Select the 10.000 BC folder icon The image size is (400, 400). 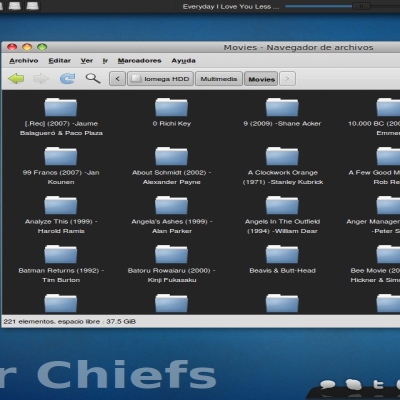pyautogui.click(x=388, y=107)
